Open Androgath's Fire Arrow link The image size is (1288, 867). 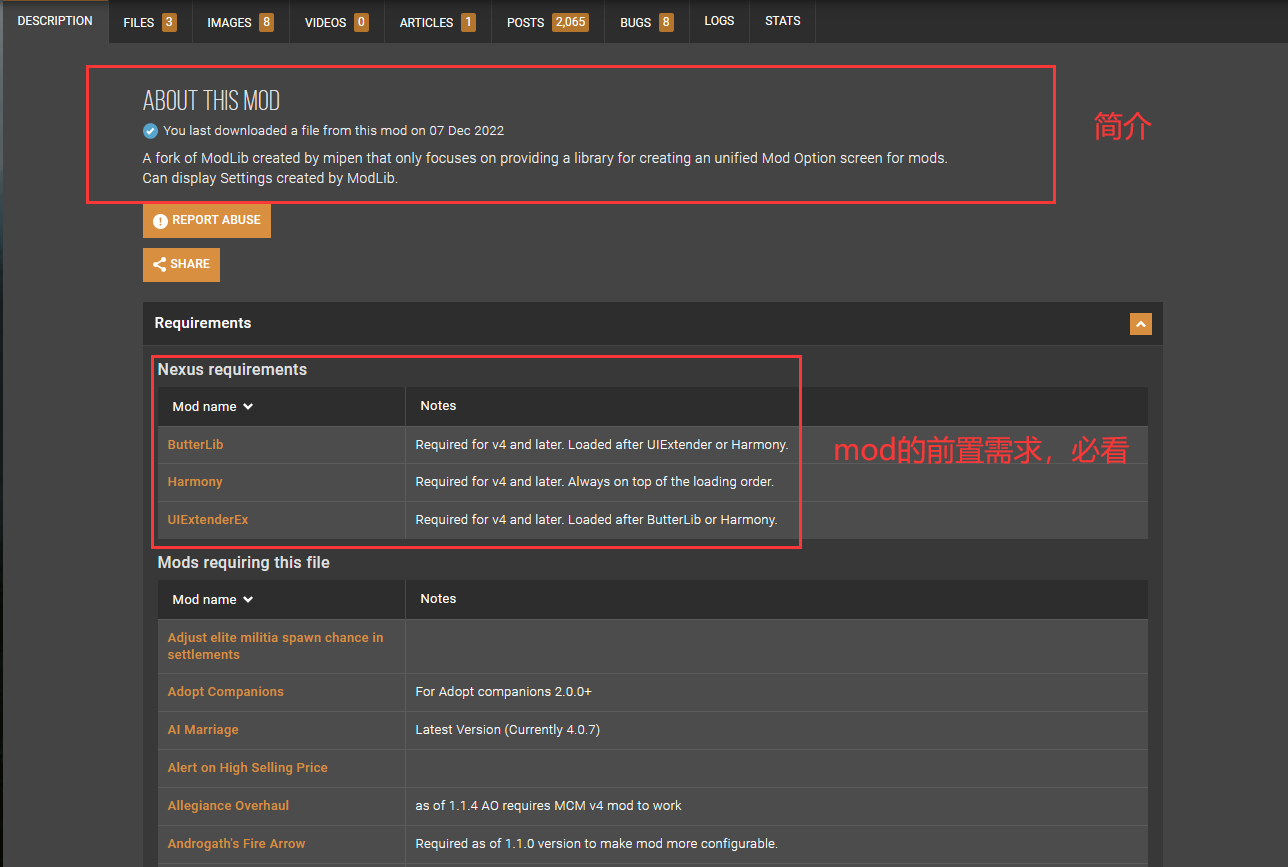(236, 844)
